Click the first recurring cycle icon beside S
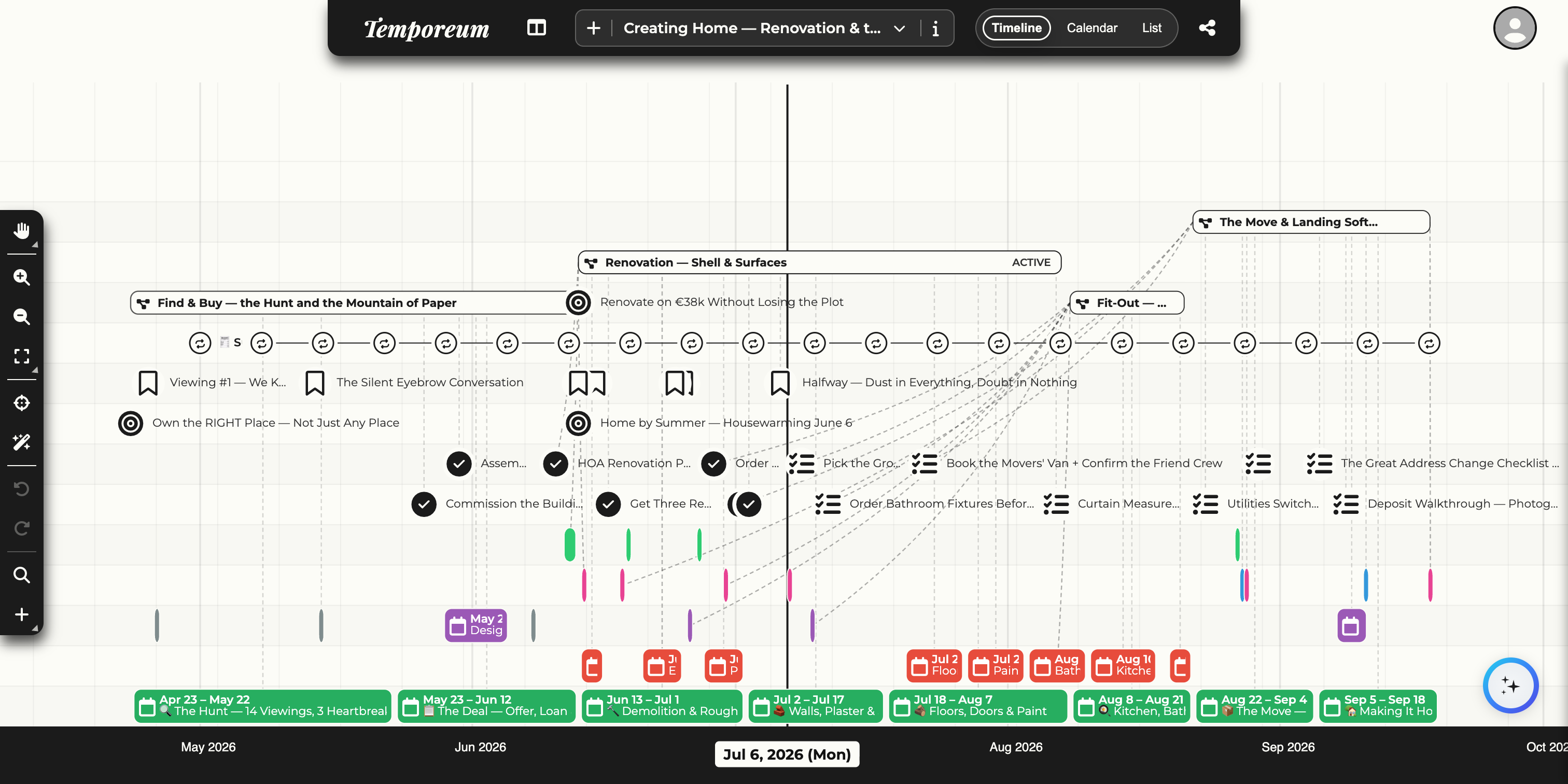The width and height of the screenshot is (1568, 784). click(x=200, y=343)
